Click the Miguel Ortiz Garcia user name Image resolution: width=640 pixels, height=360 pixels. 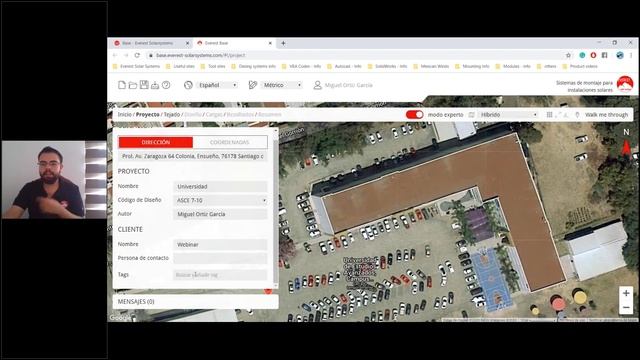[x=349, y=85]
